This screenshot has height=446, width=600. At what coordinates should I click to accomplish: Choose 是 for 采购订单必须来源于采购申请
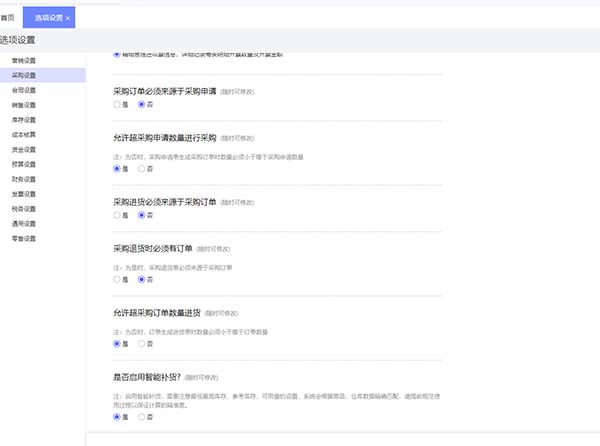(x=118, y=104)
